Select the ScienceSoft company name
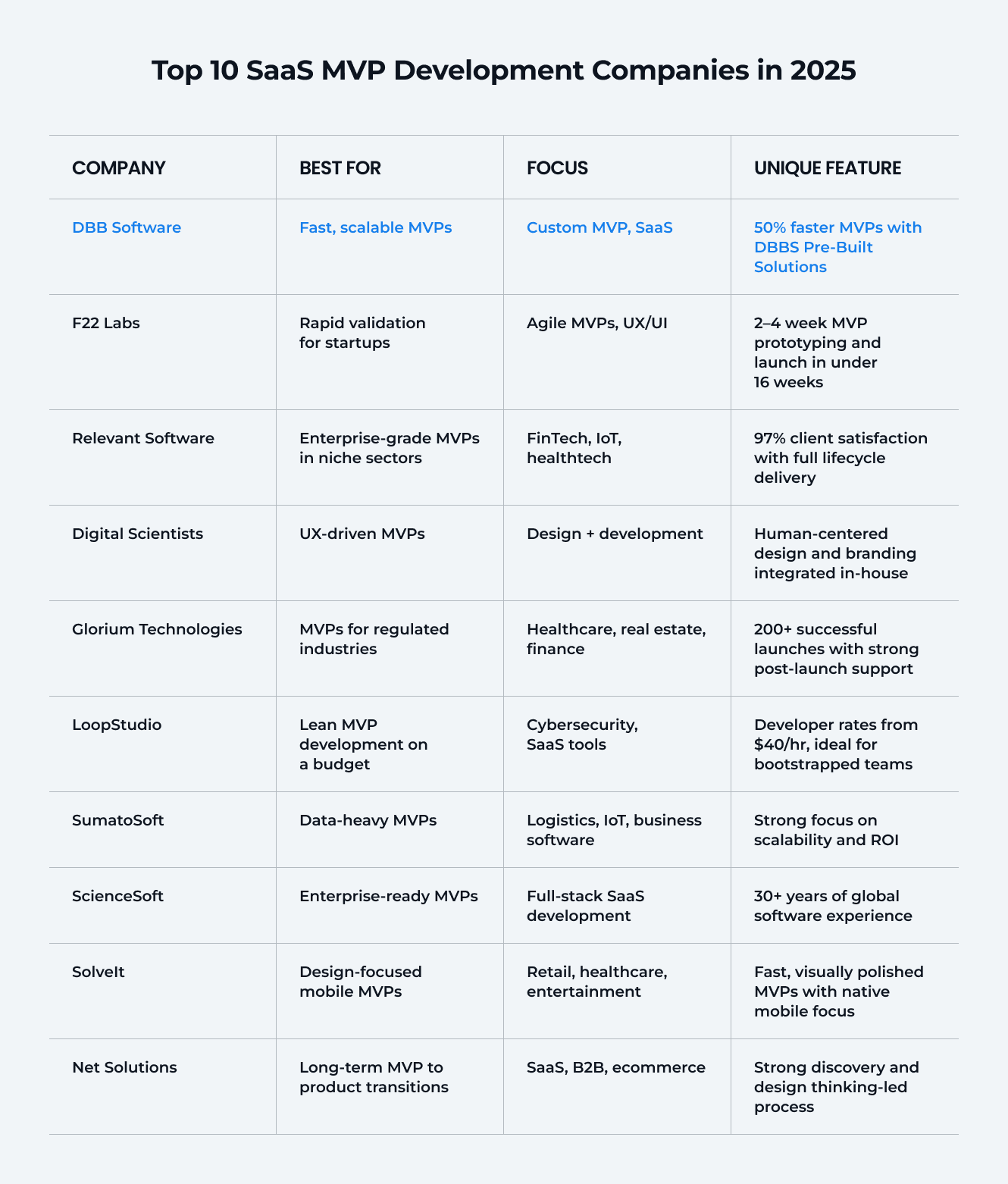 click(117, 896)
